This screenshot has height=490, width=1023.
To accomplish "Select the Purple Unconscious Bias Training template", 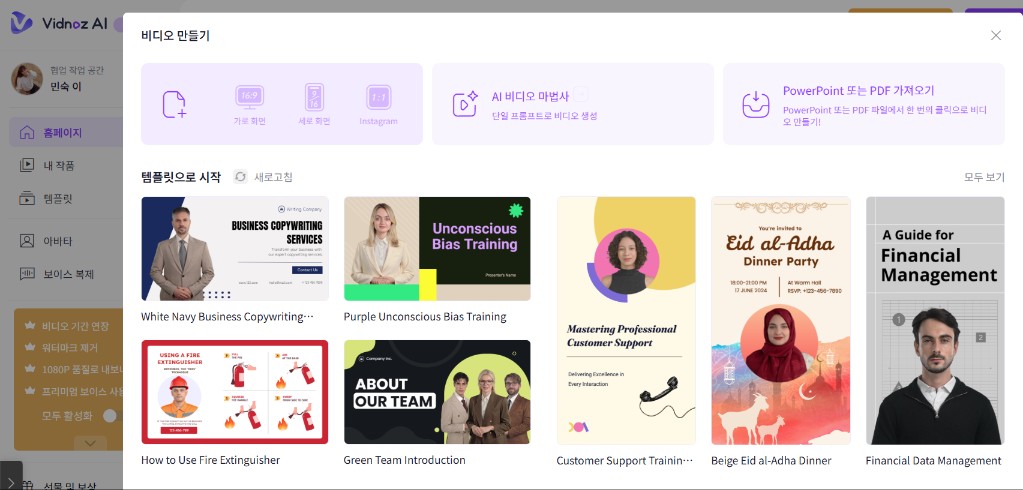I will 437,249.
